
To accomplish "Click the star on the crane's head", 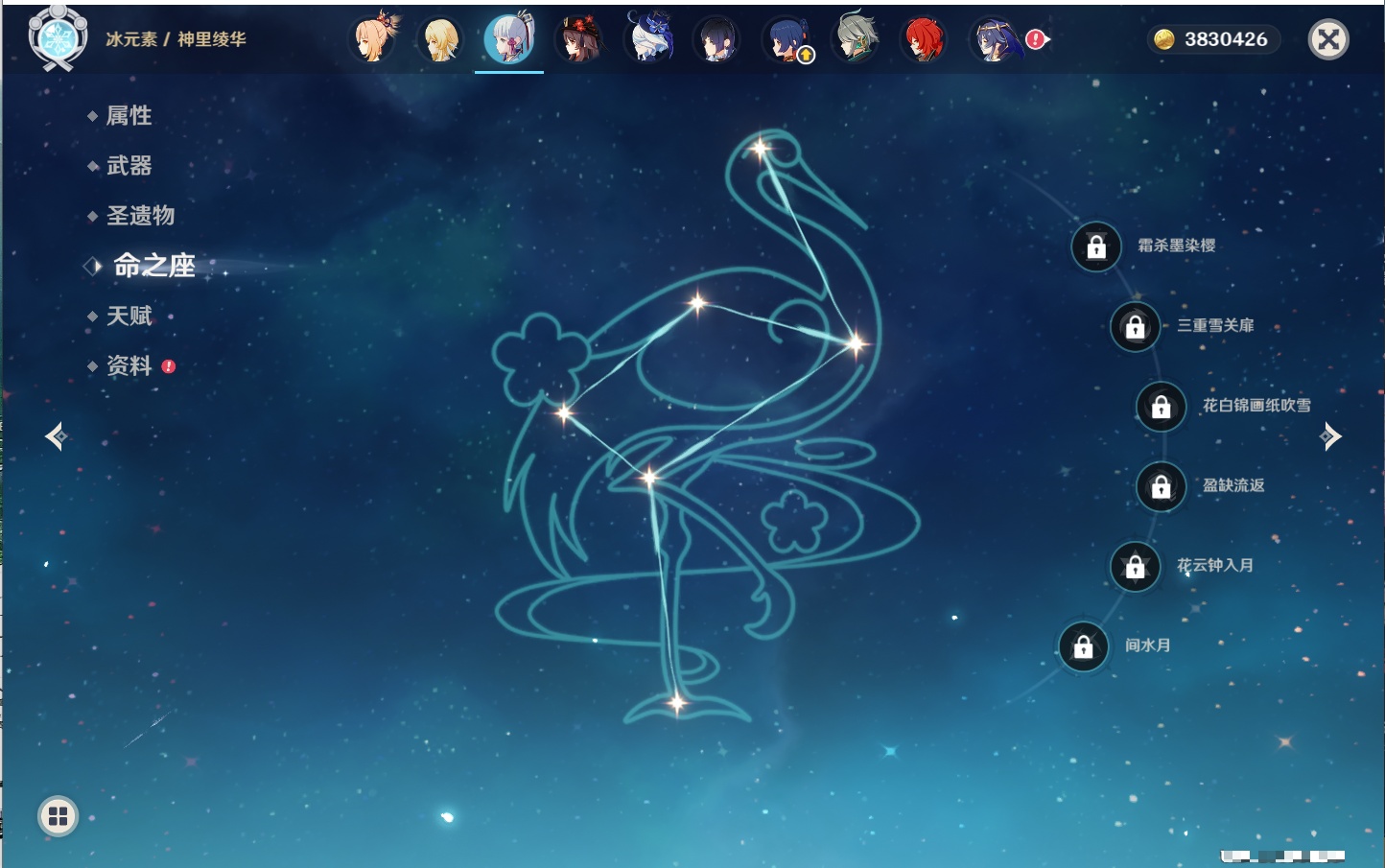I will pos(761,148).
